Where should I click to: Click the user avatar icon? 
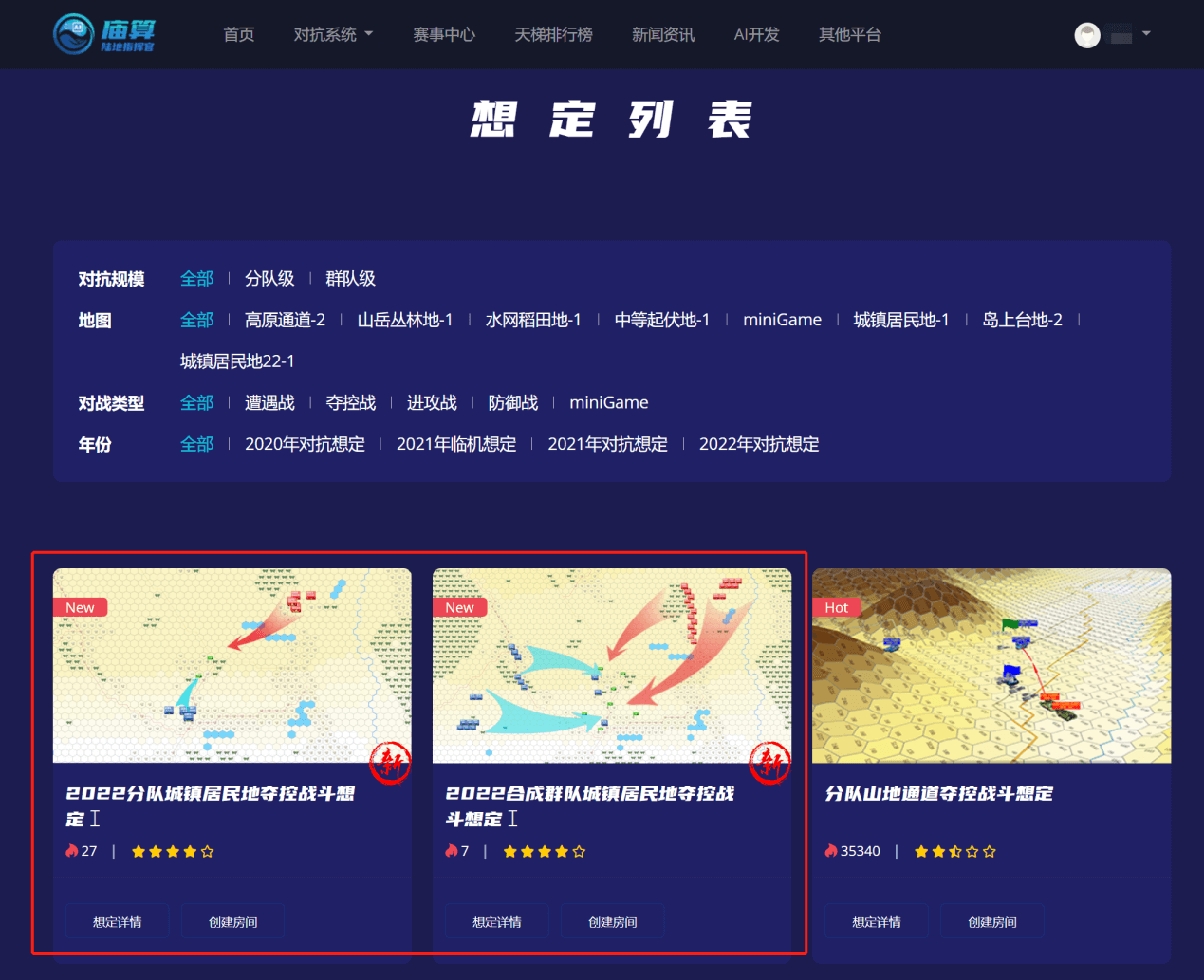point(1086,34)
